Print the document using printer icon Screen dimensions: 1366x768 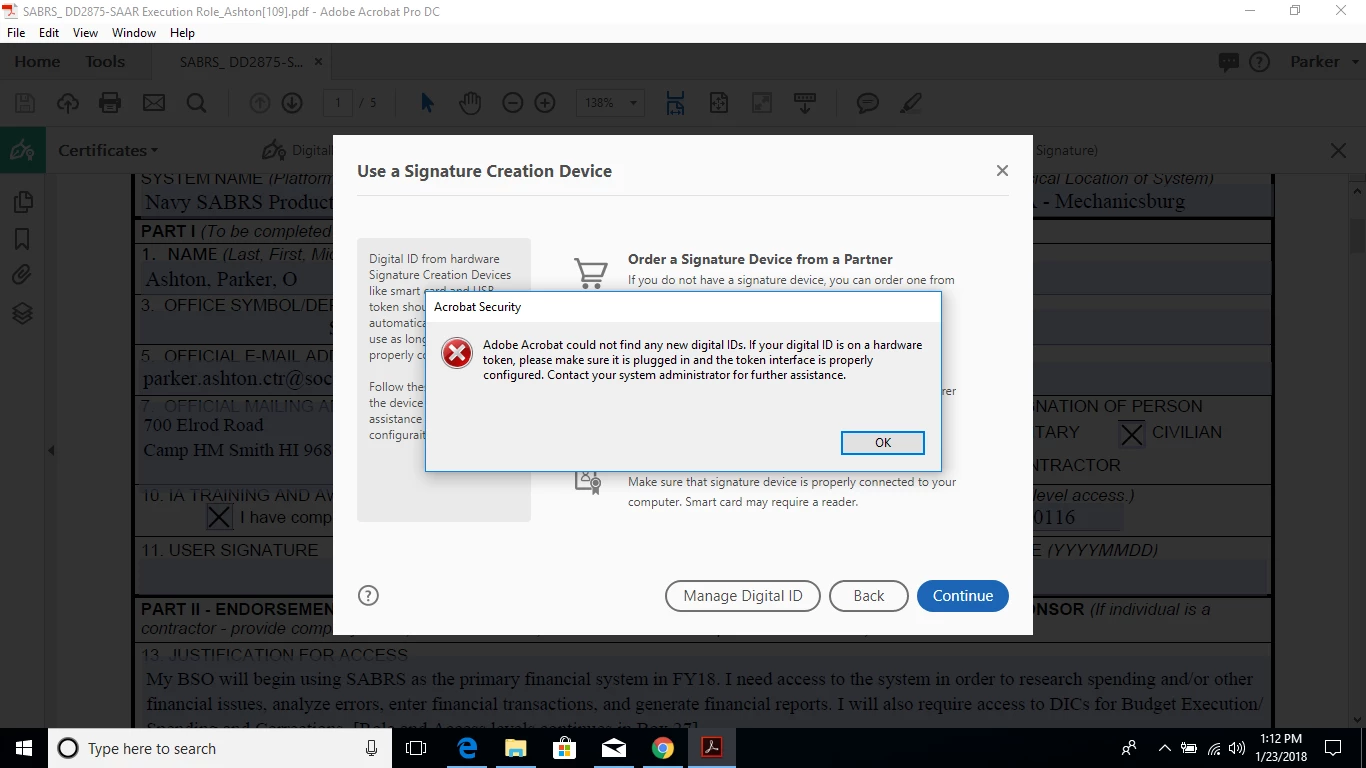pos(110,103)
